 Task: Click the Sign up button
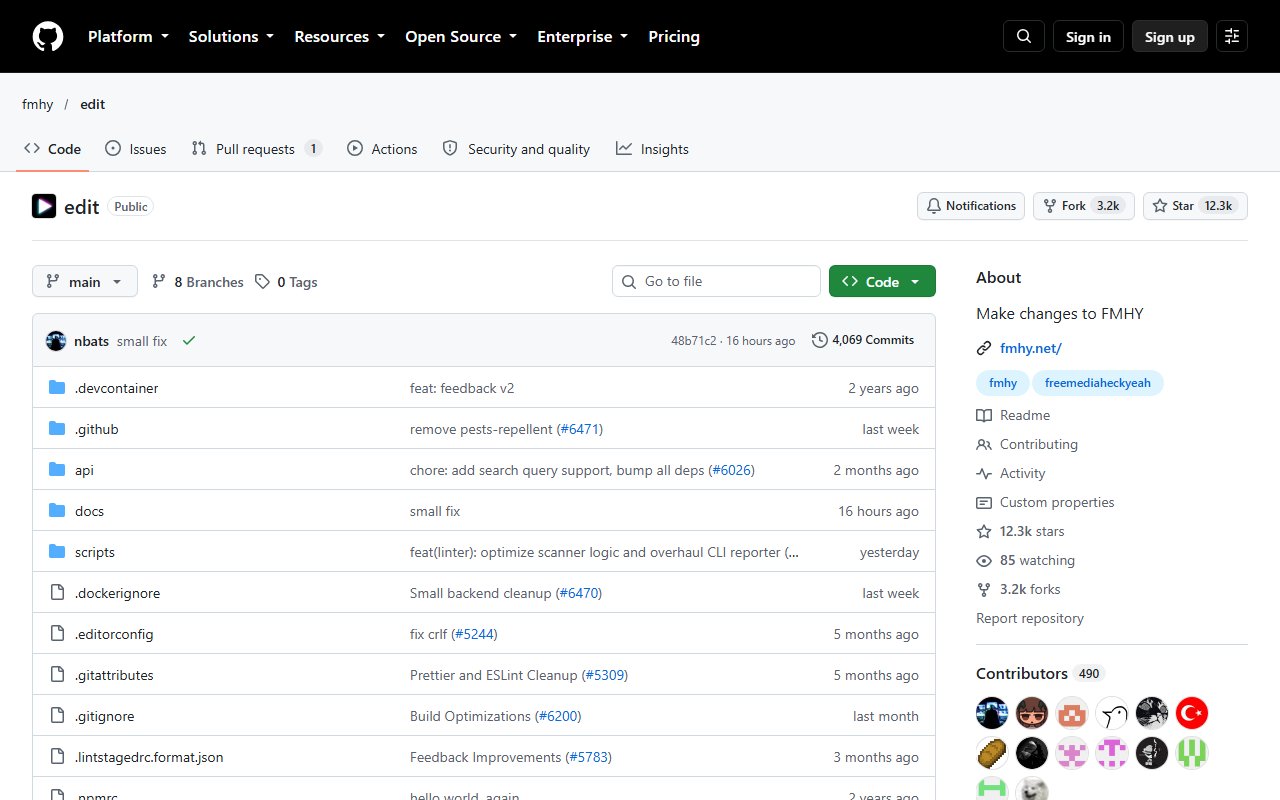(1170, 37)
